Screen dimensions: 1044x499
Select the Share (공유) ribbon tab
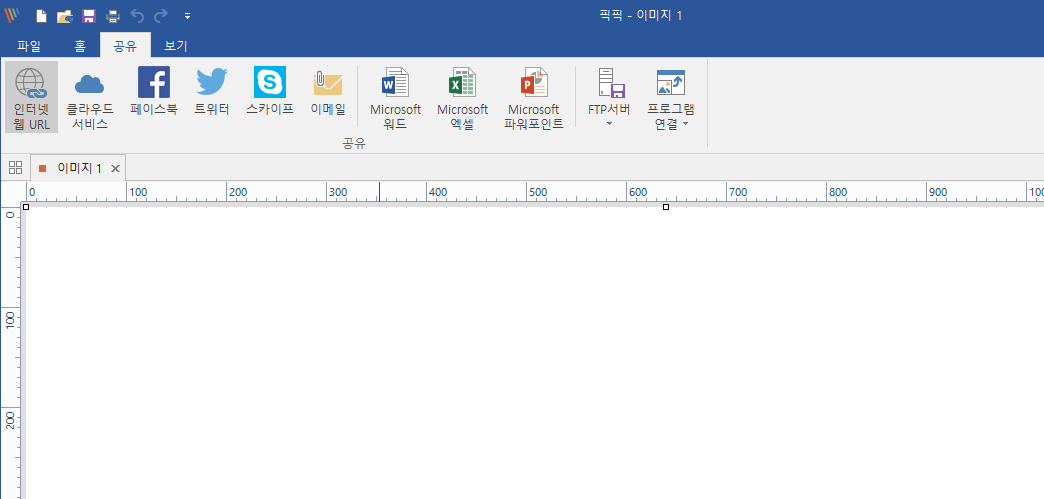point(125,45)
